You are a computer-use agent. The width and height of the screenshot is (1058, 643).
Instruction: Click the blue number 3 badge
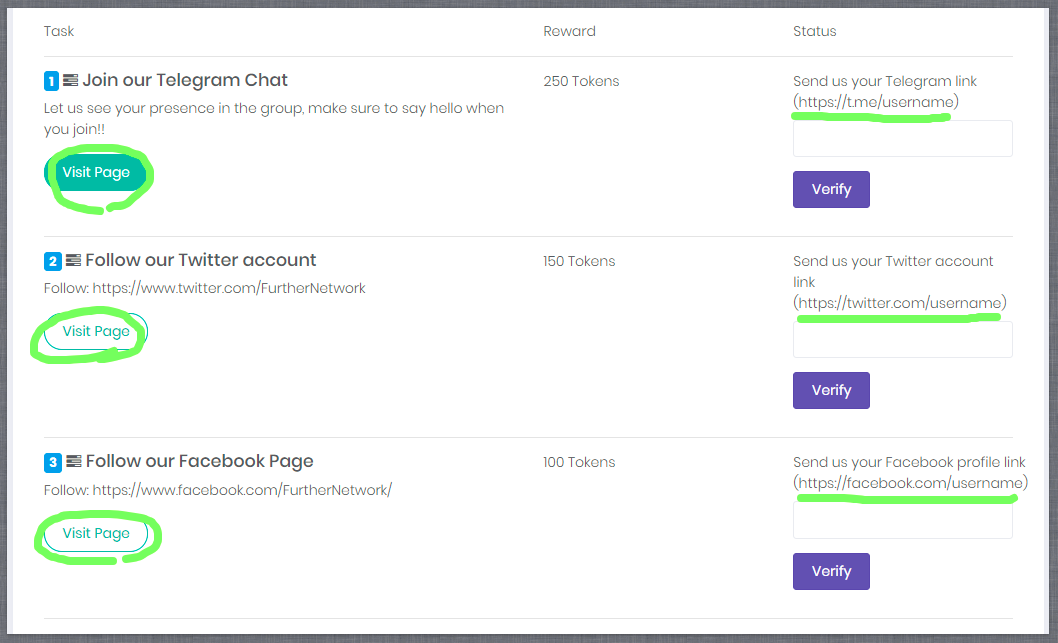tap(52, 463)
